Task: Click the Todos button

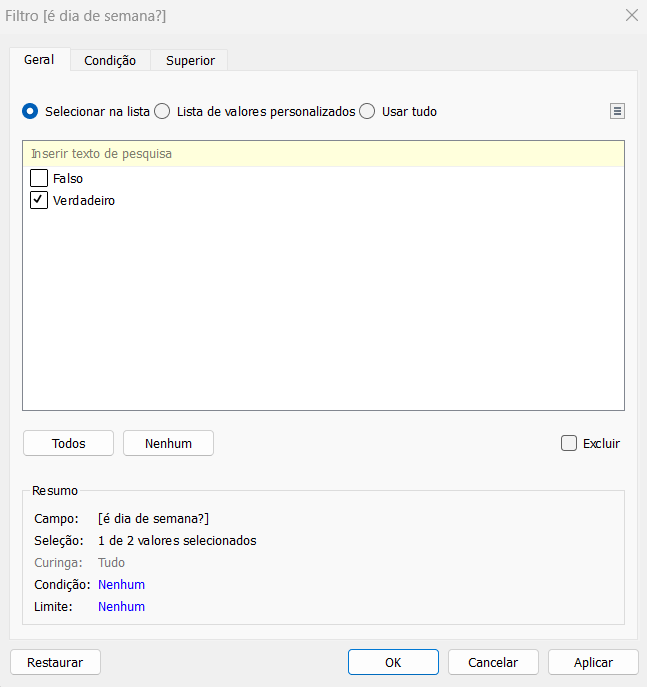Action: coord(68,443)
